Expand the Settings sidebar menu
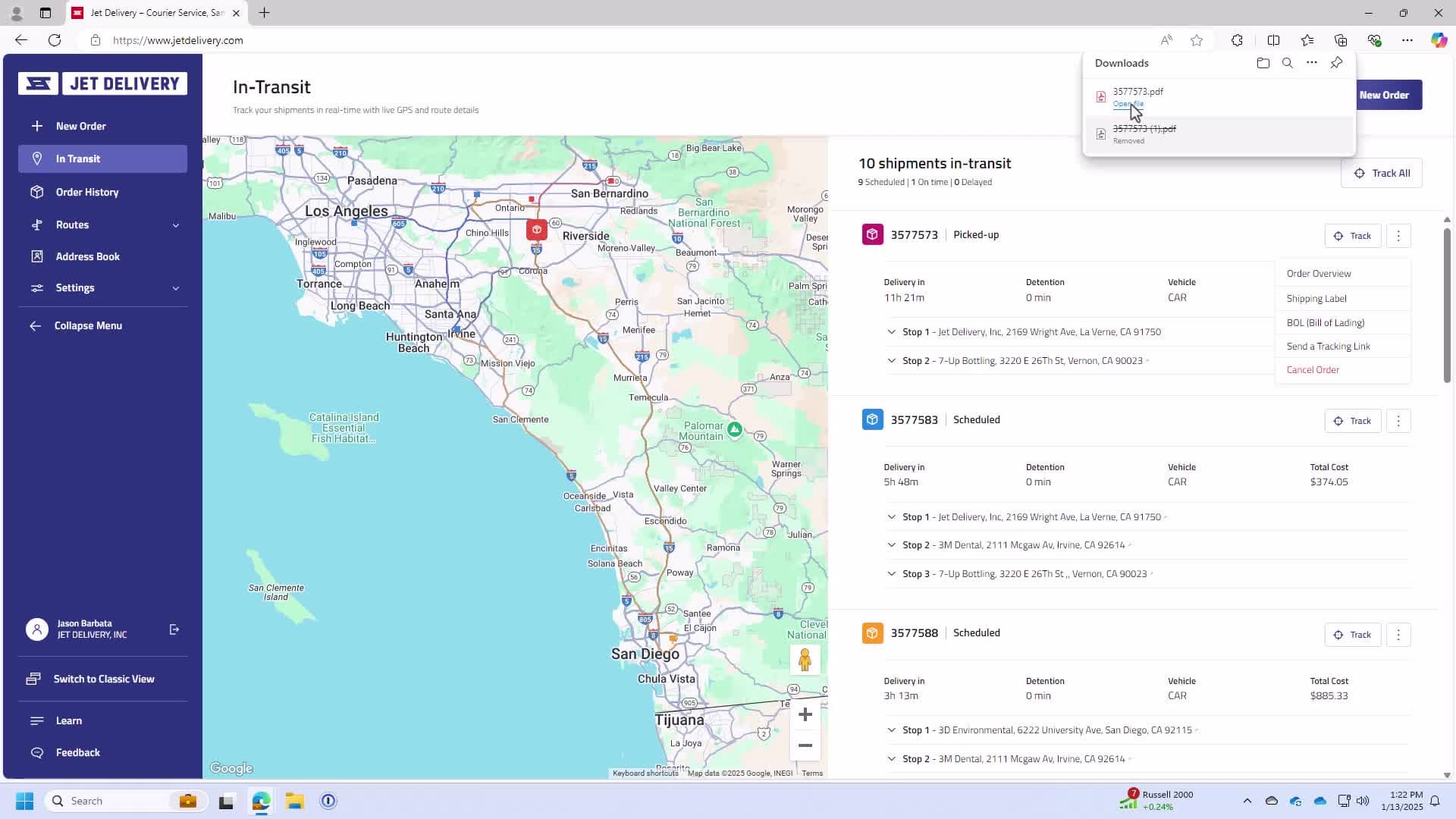 click(x=175, y=288)
